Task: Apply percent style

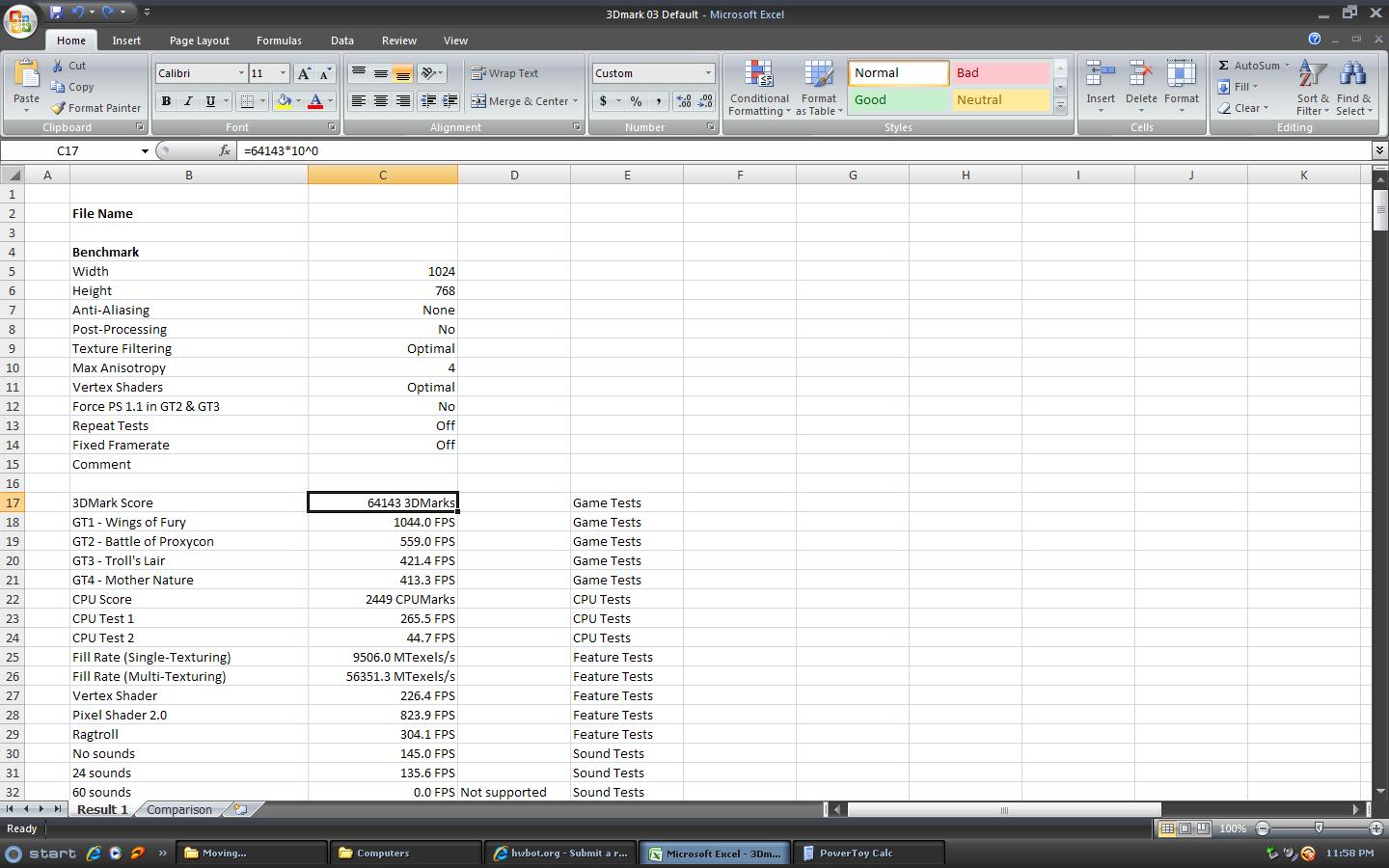Action: tap(636, 101)
